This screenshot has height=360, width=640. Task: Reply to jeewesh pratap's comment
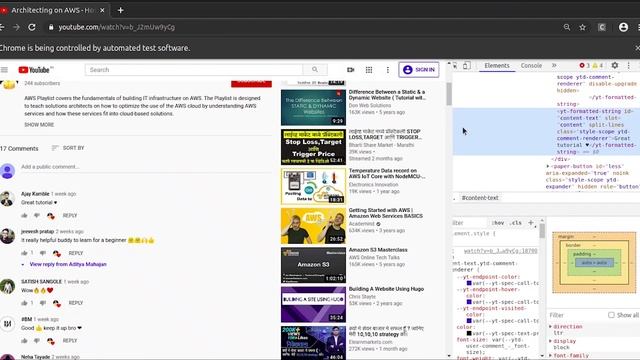pos(76,253)
